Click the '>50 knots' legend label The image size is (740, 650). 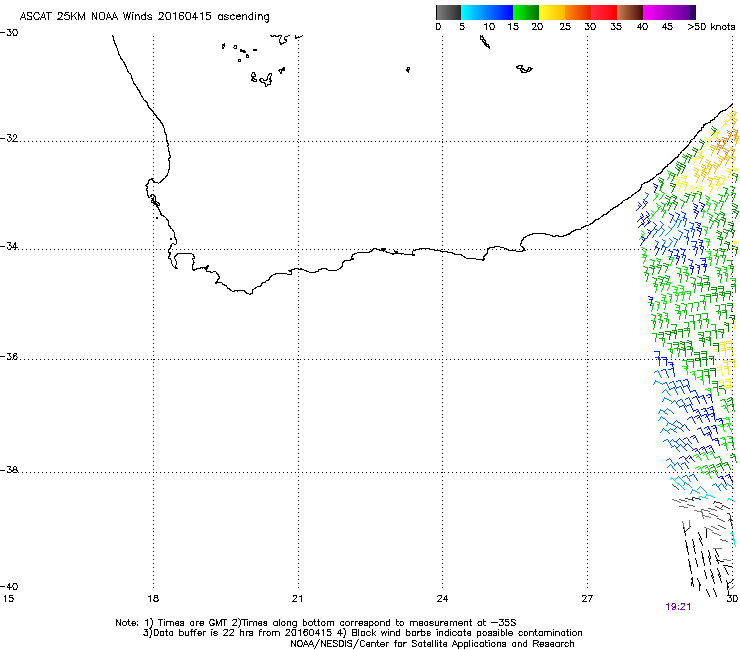(711, 27)
